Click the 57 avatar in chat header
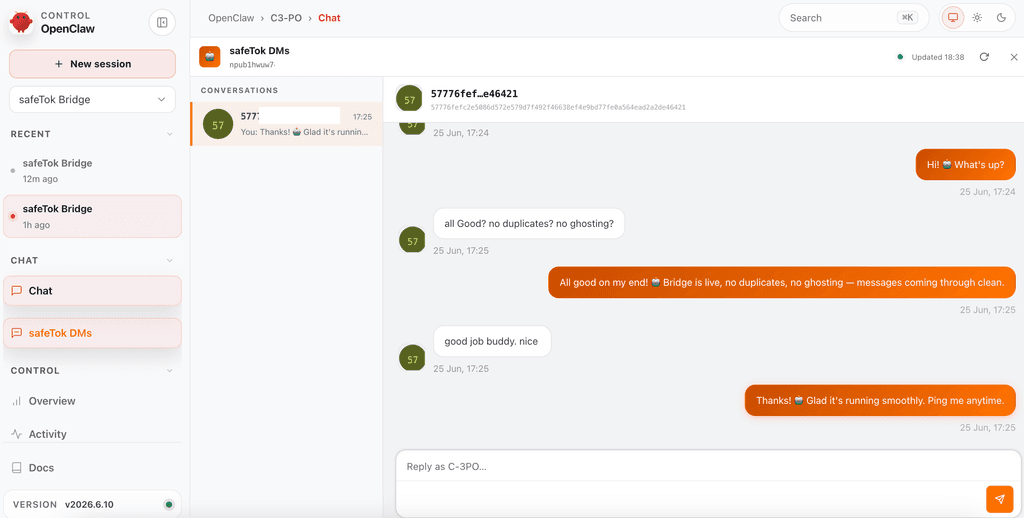Image resolution: width=1024 pixels, height=518 pixels. [x=409, y=99]
